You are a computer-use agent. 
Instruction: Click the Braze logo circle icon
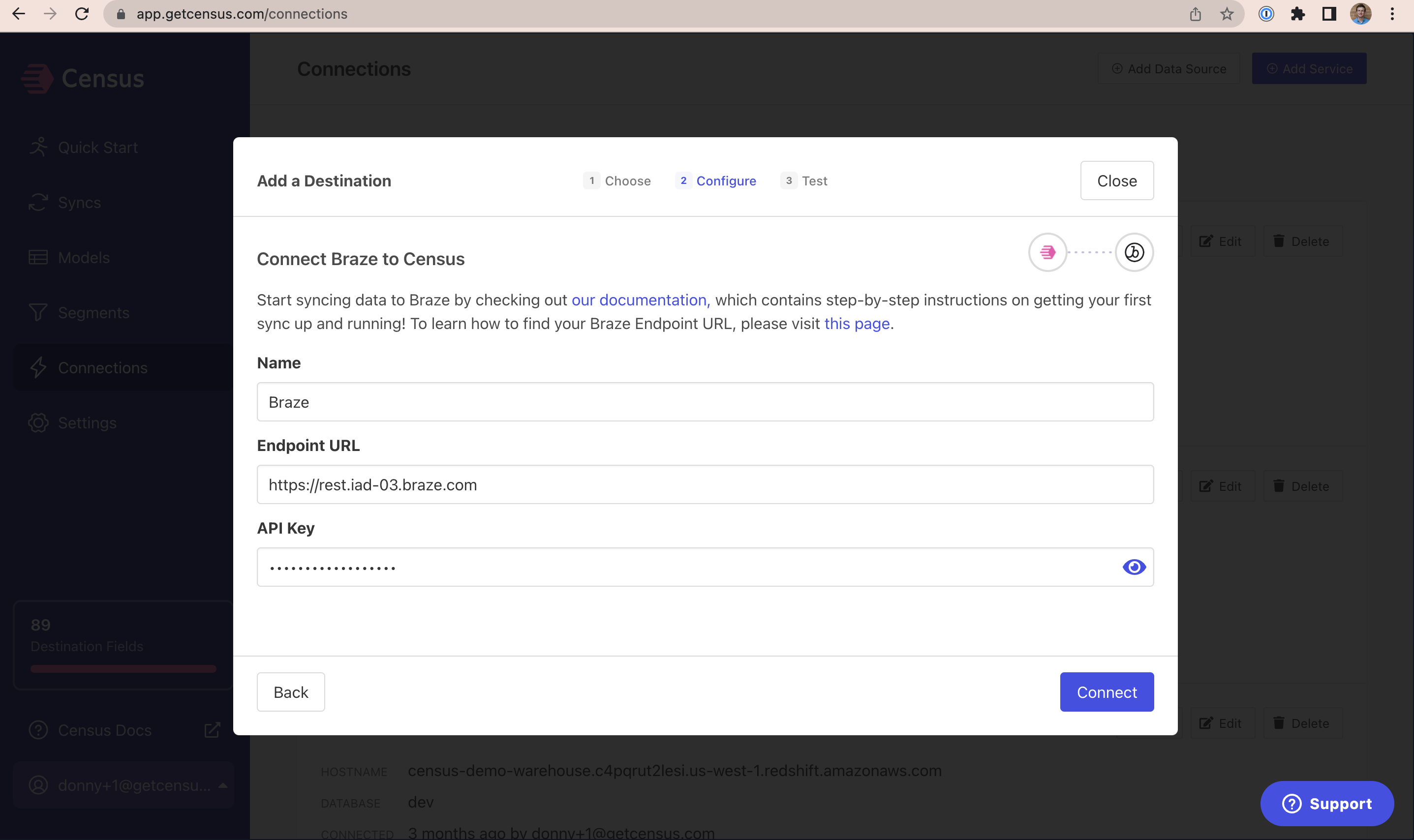(x=1134, y=252)
